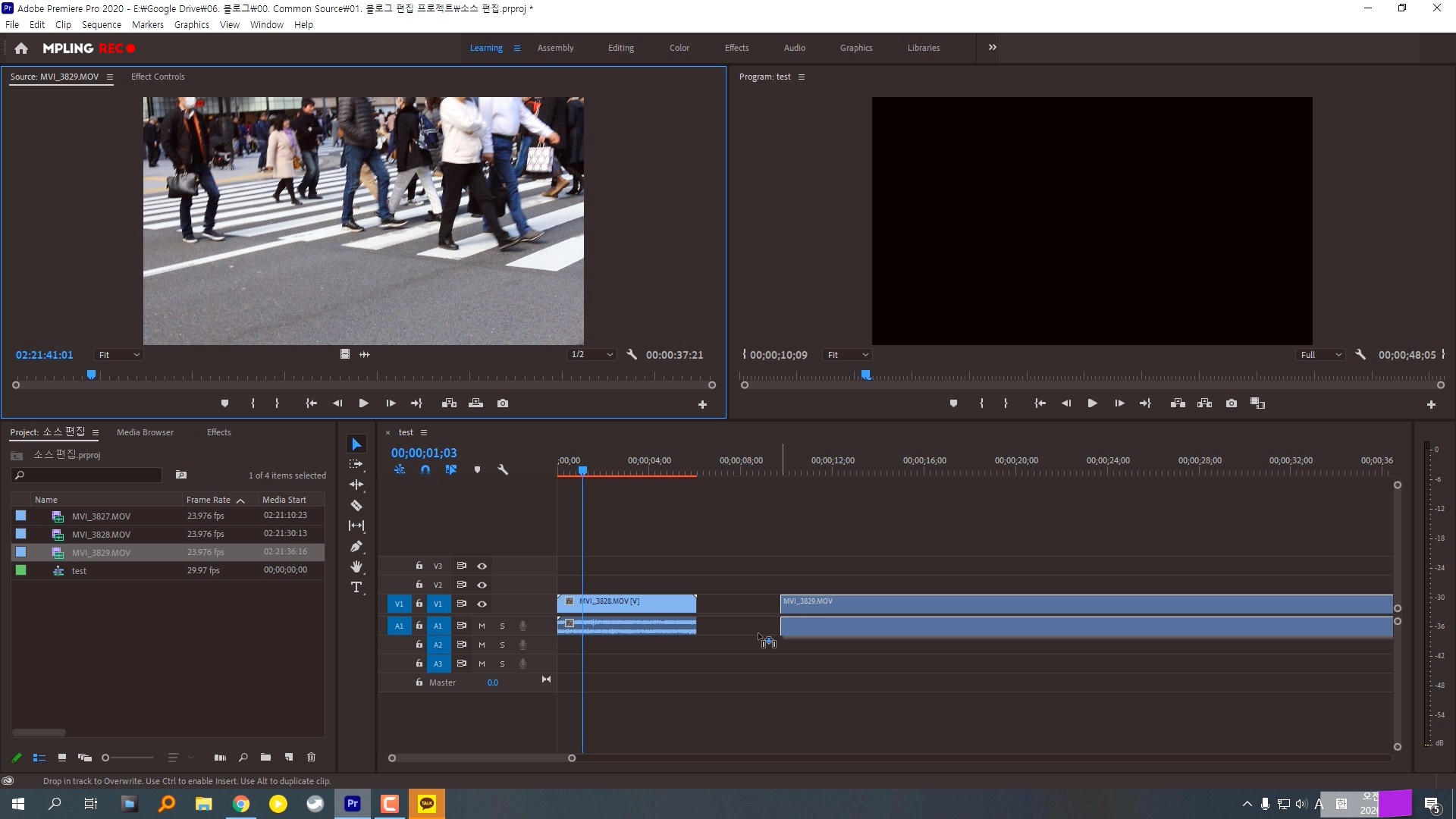
Task: Select the Razor tool in timeline toolbox
Action: (356, 505)
